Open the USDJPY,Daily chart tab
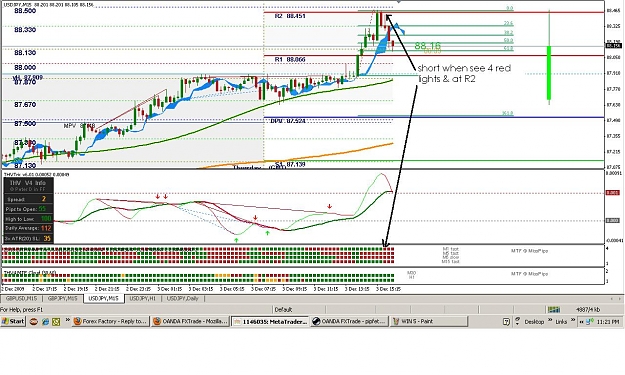Viewport: 625px width, 375px height. 183,298
